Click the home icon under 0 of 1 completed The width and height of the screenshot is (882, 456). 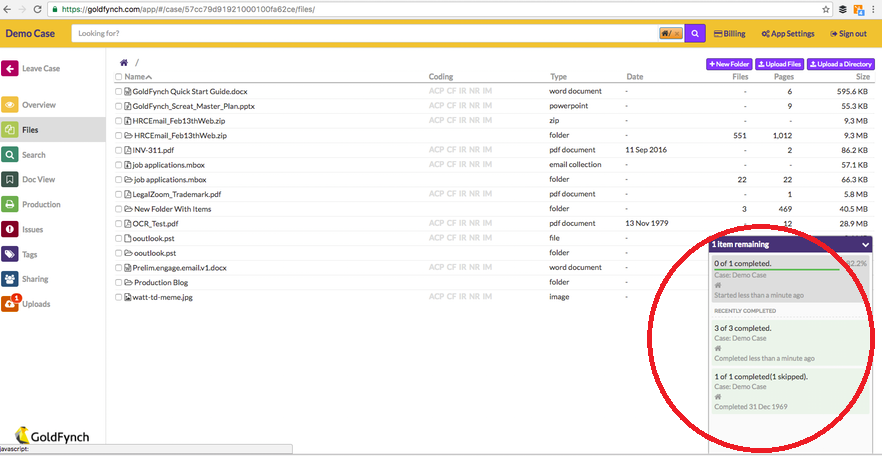(x=717, y=285)
